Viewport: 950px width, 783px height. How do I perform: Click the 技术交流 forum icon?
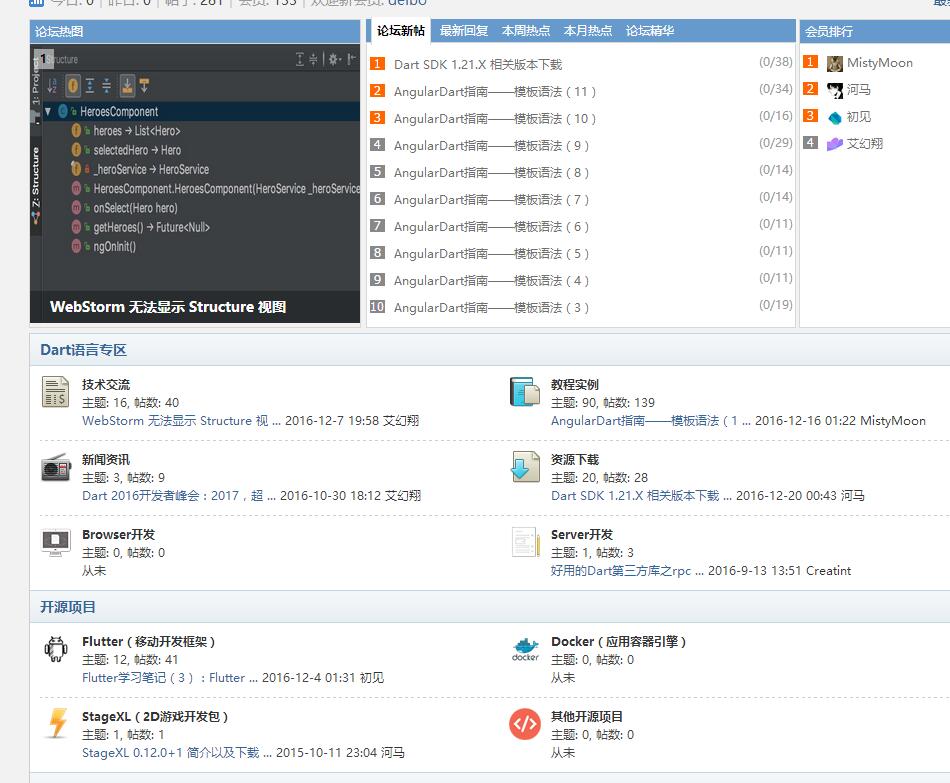tap(56, 392)
